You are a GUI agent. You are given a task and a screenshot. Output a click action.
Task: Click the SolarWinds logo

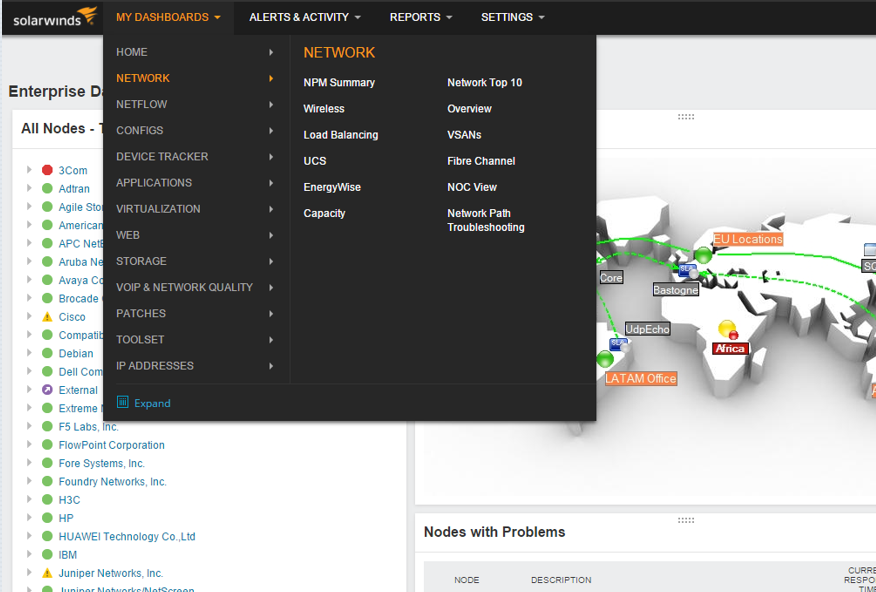point(55,17)
